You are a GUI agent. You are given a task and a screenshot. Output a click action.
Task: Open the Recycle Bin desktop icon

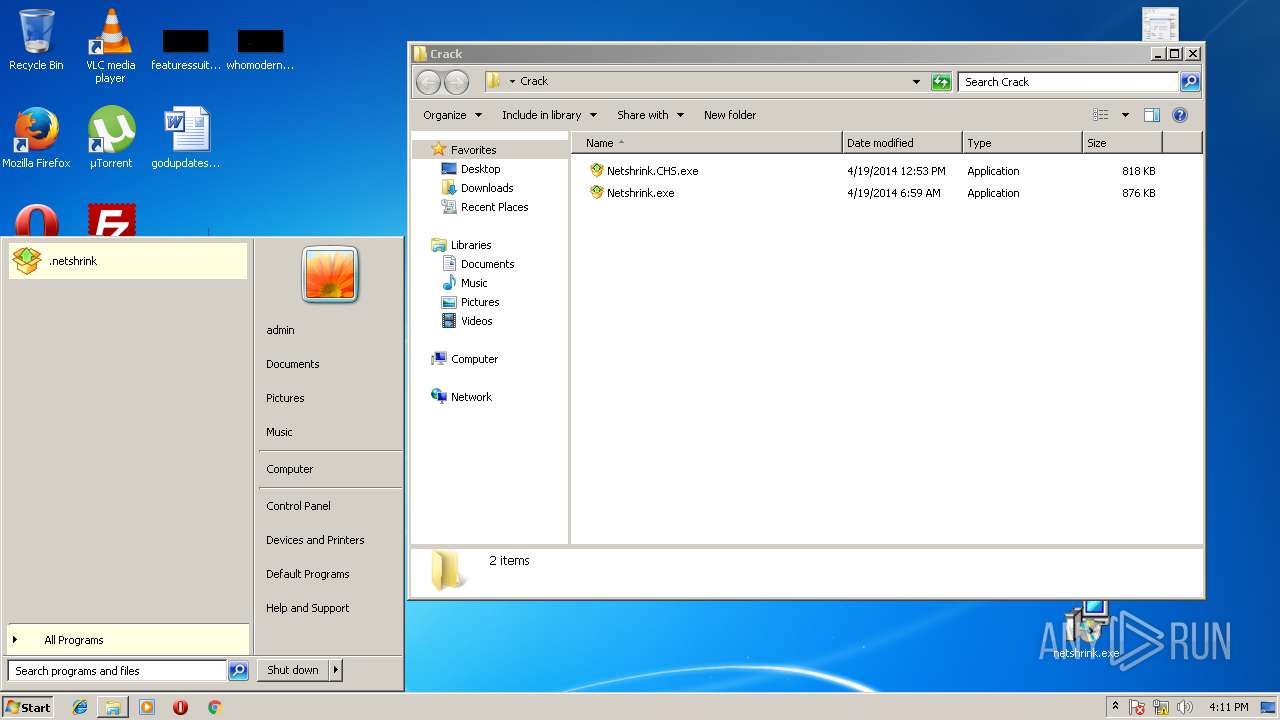(36, 40)
